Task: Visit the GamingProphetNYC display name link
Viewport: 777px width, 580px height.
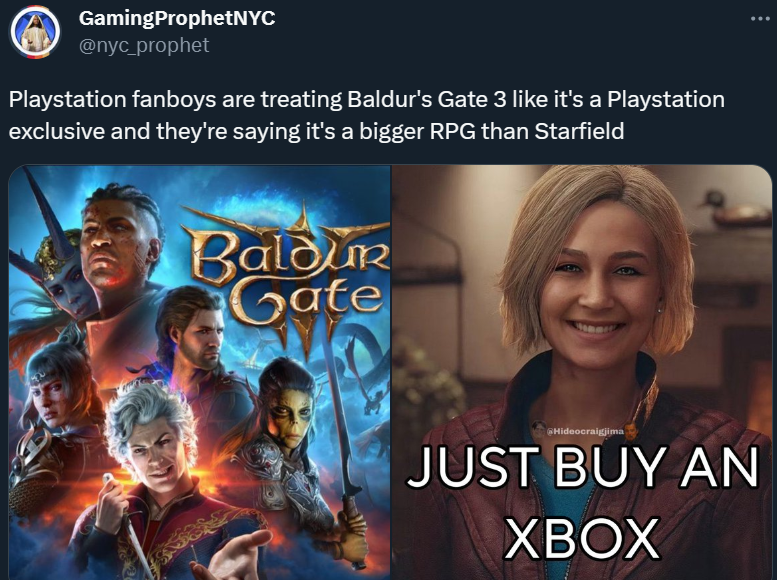Action: 177,18
